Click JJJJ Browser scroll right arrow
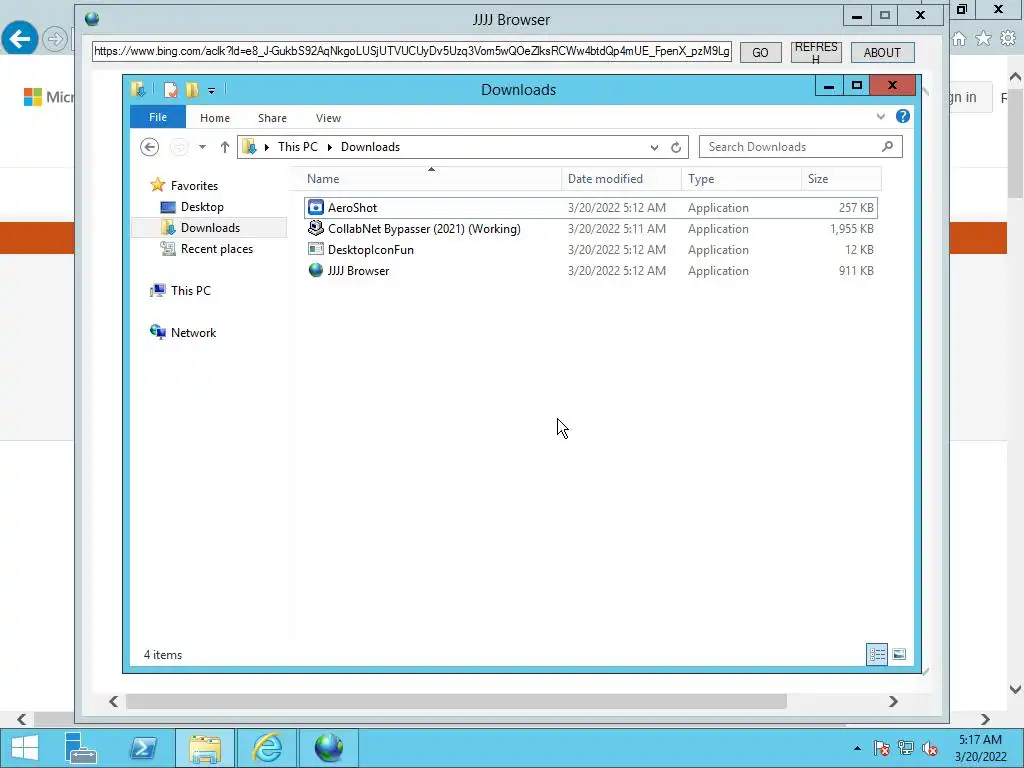 click(893, 701)
